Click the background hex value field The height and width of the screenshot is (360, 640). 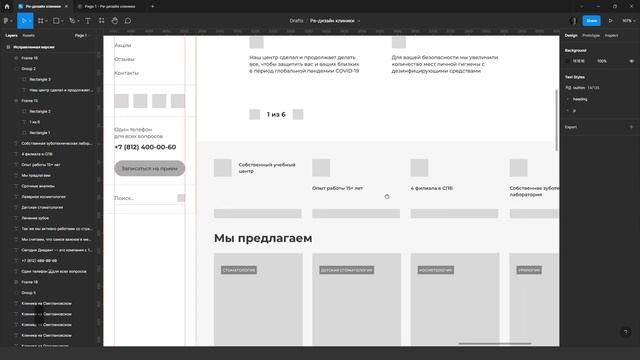(579, 61)
